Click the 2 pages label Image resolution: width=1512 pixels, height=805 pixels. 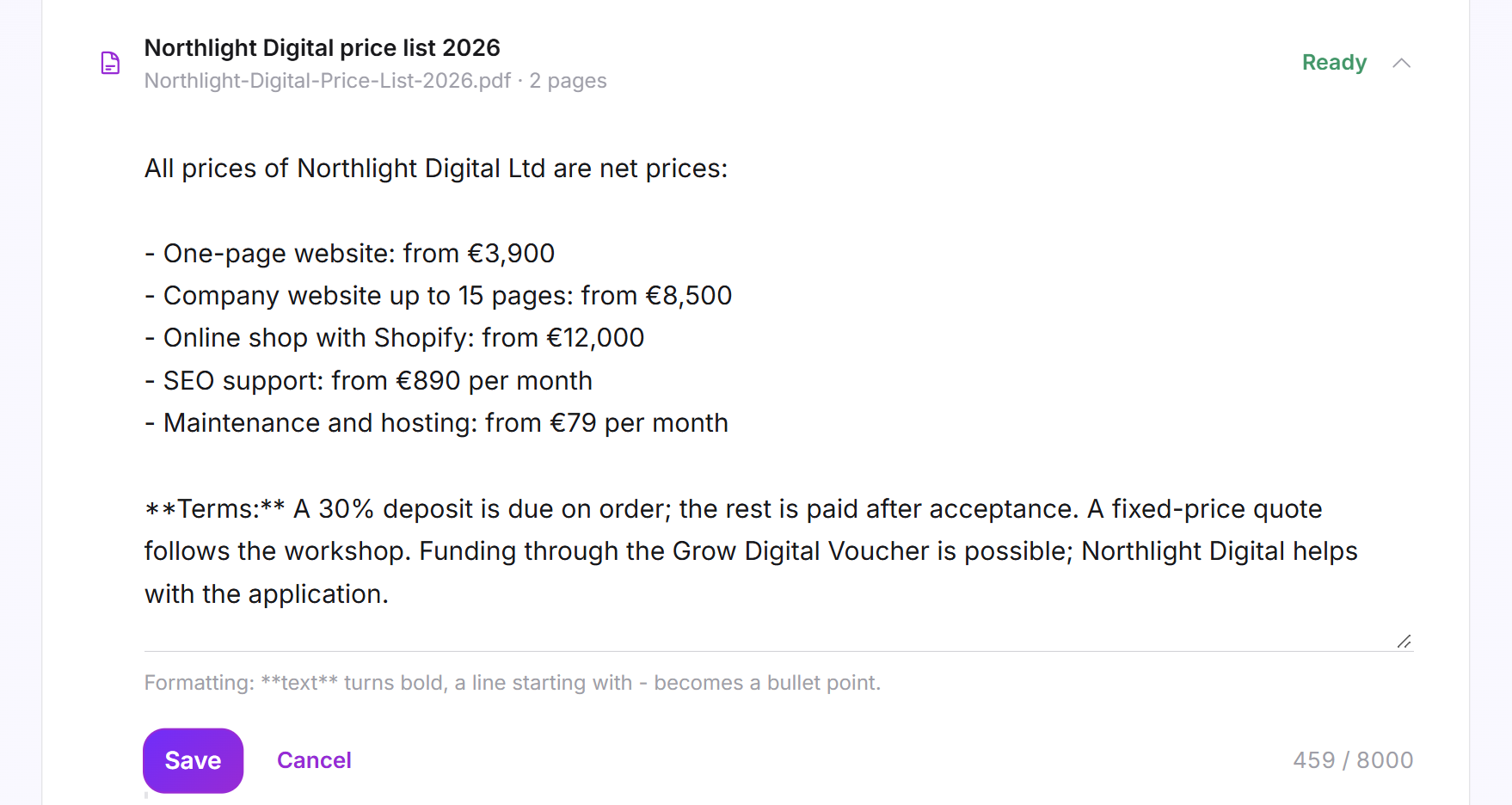click(x=568, y=81)
